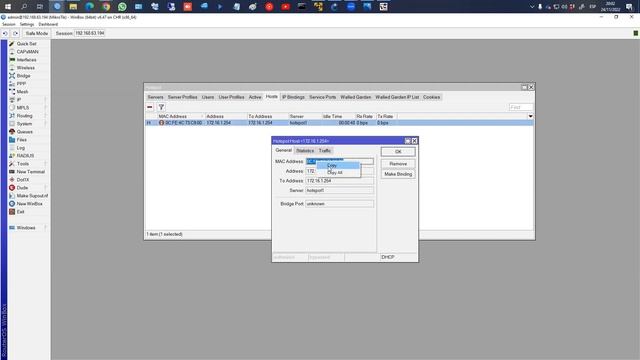Sort by the MAC Address column header
This screenshot has height=360, width=640.
click(x=180, y=116)
